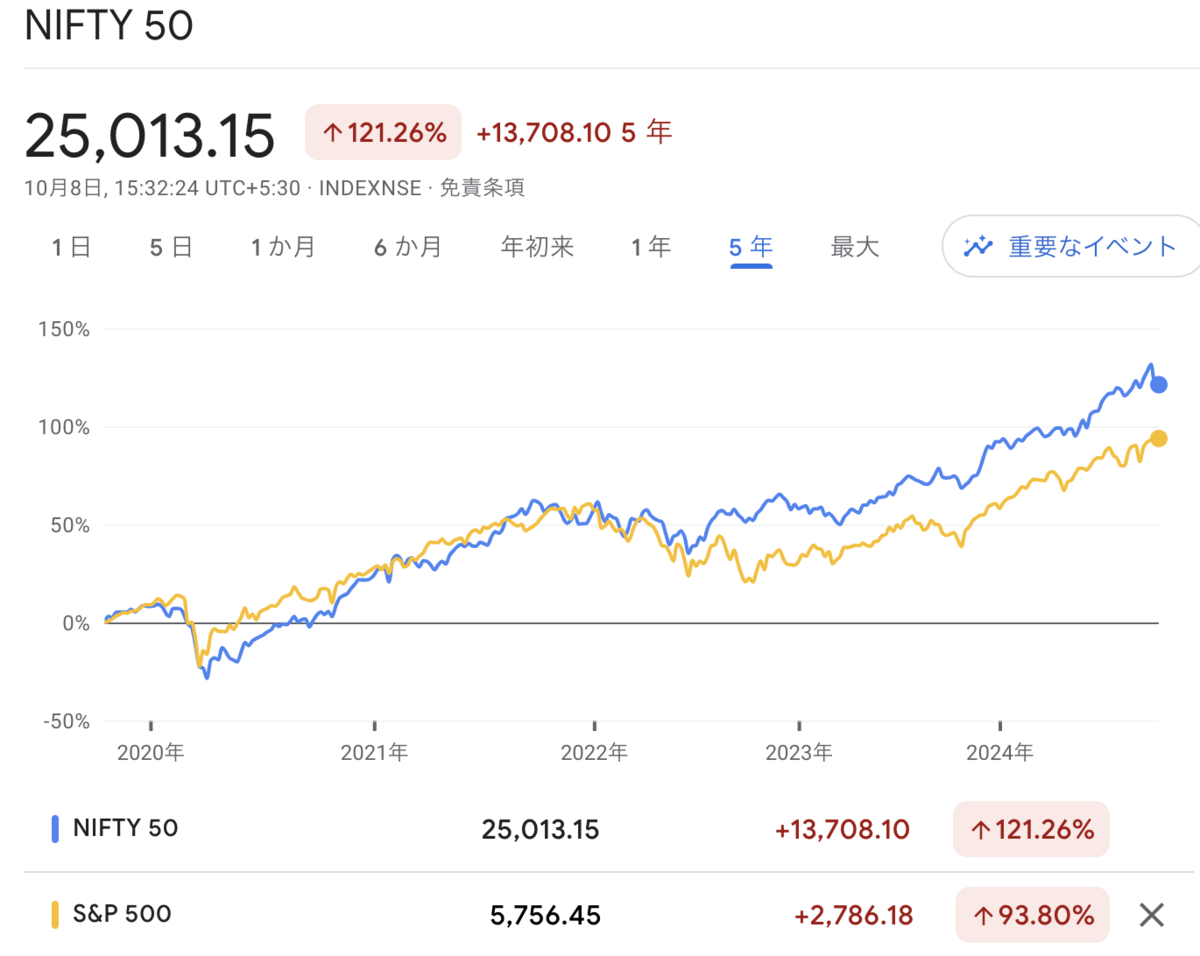Click the +13,708.10 5年 change text
Viewport: 1200px width, 956px height.
click(x=575, y=132)
